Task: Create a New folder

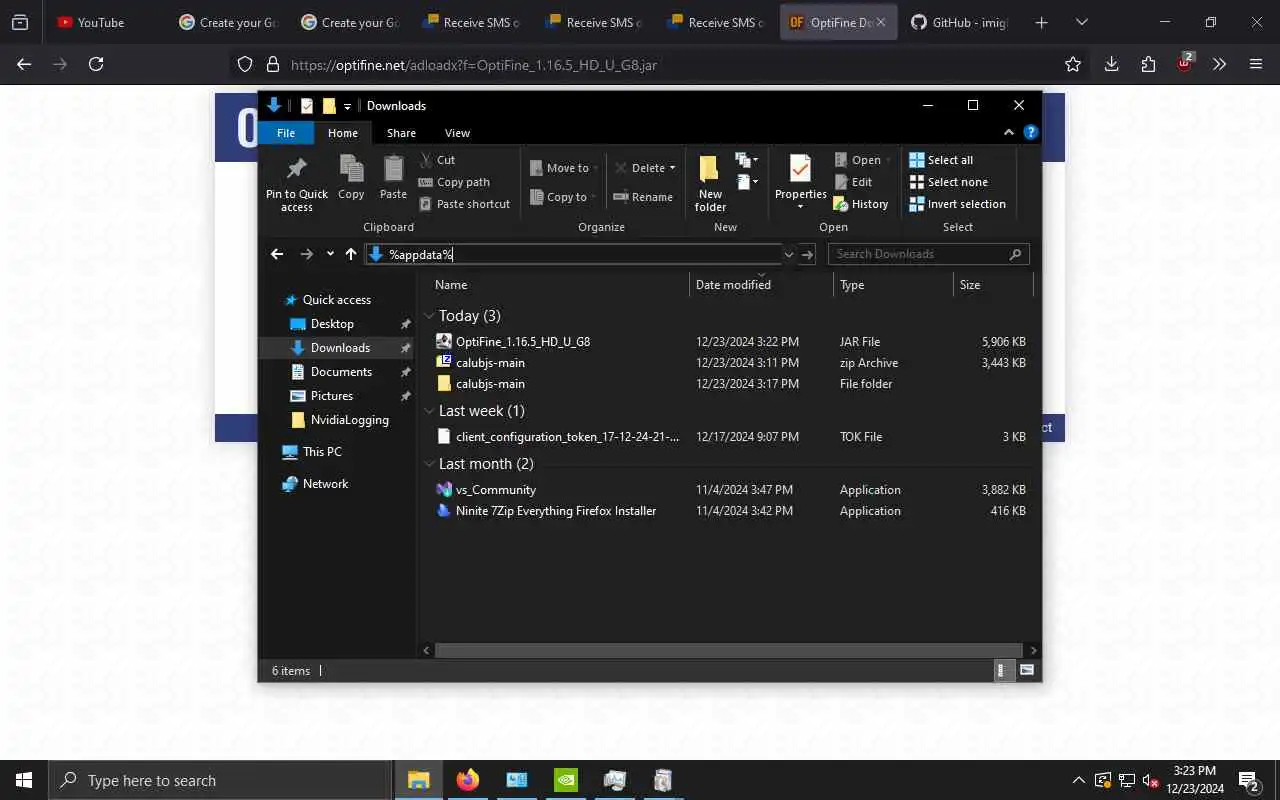Action: coord(710,184)
